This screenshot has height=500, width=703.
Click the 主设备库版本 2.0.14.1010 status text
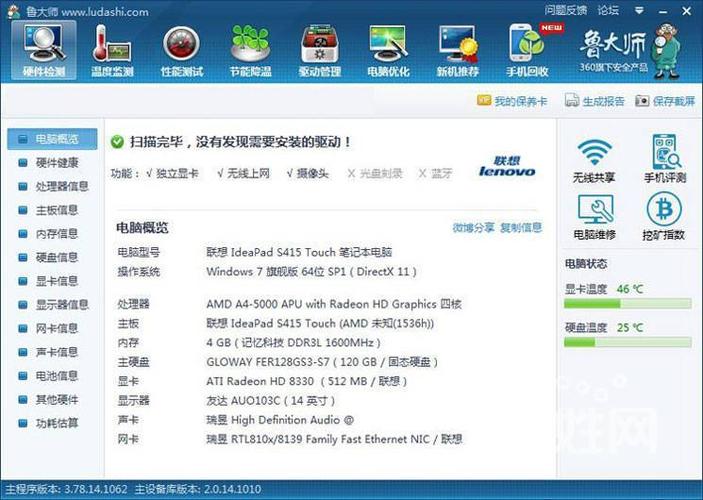pos(198,489)
